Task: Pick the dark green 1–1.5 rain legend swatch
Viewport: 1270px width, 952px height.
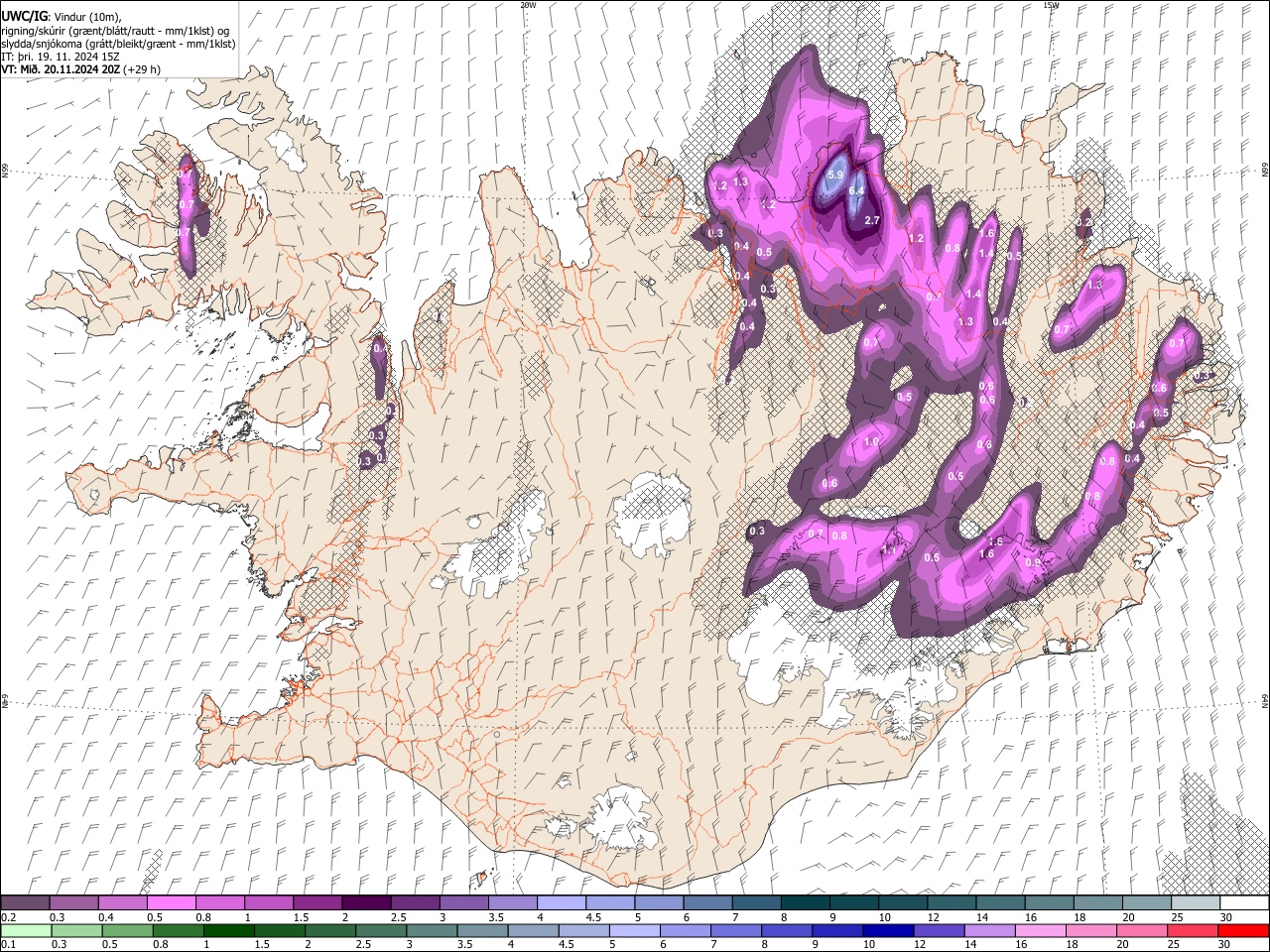Action: pos(228,930)
